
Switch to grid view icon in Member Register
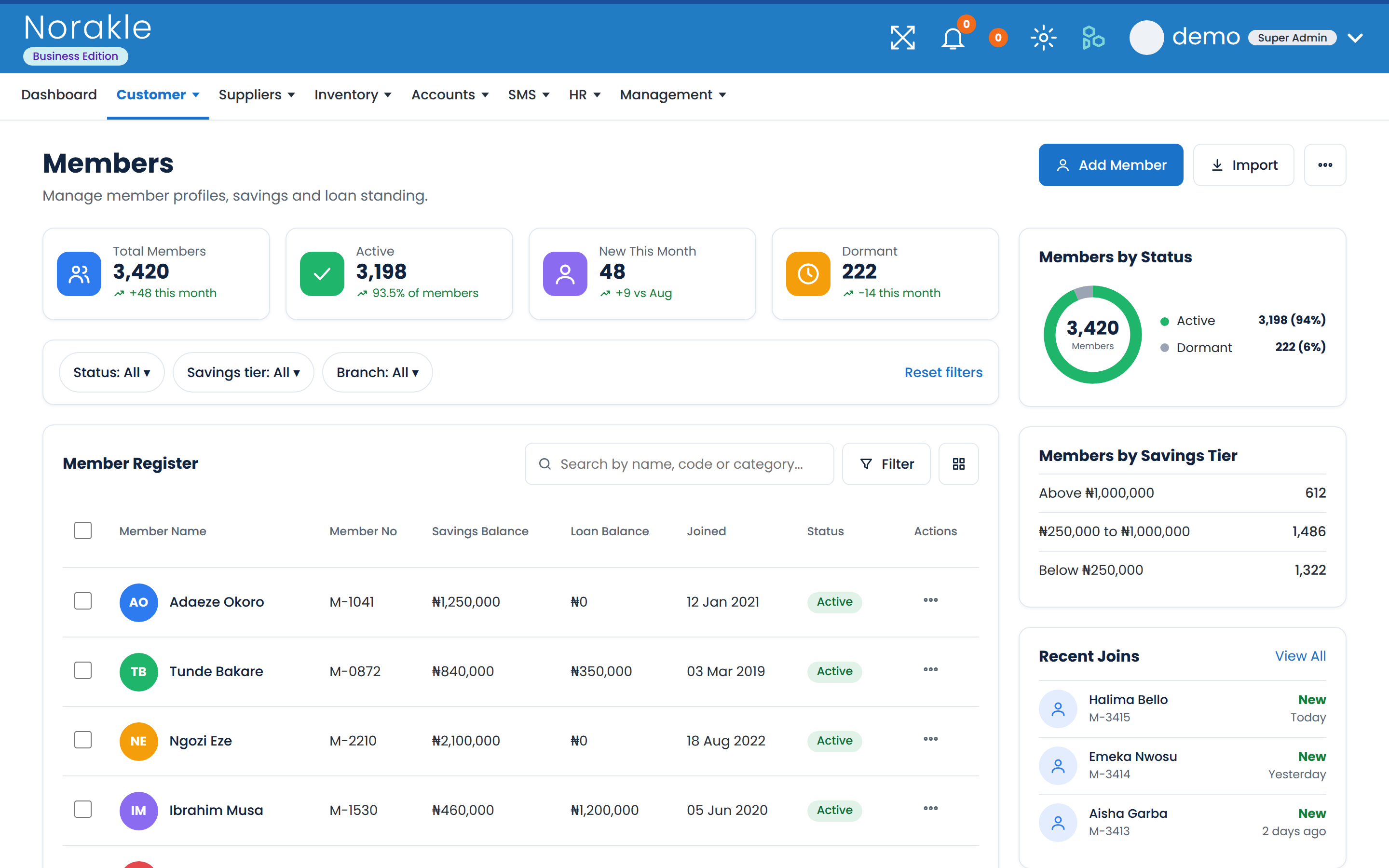click(x=958, y=464)
